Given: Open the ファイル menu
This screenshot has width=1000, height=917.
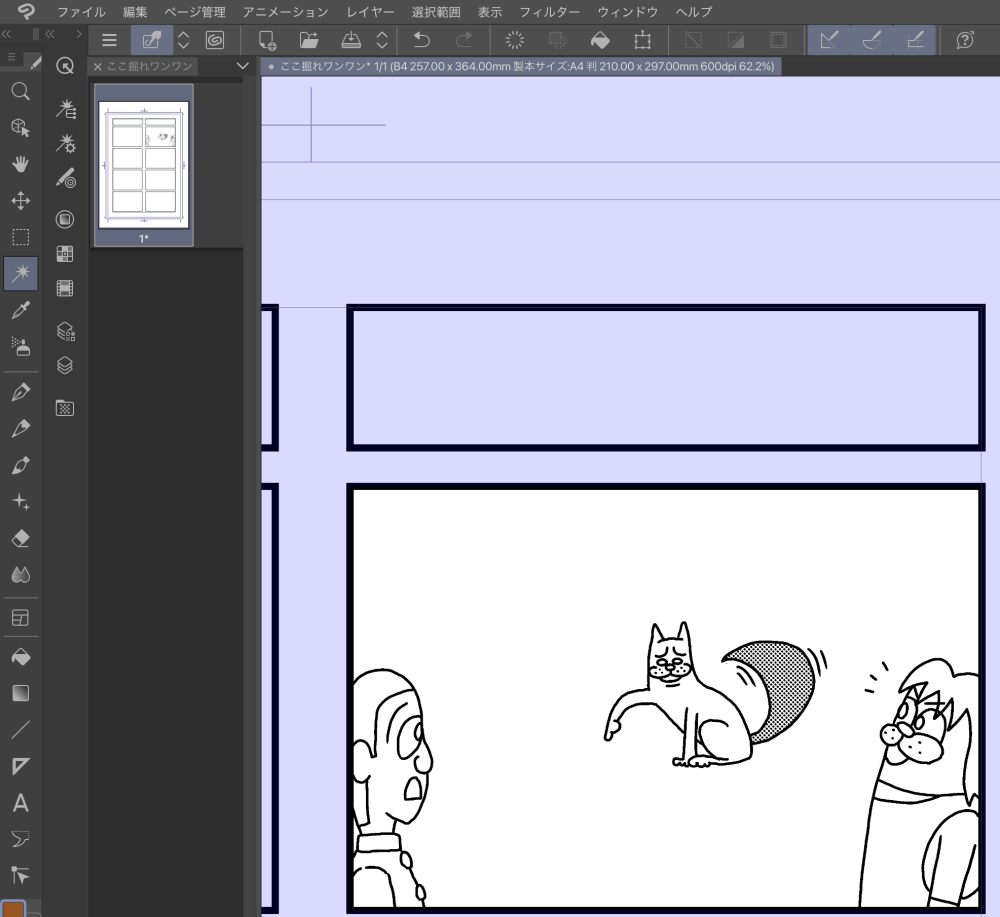Looking at the screenshot, I should (81, 12).
